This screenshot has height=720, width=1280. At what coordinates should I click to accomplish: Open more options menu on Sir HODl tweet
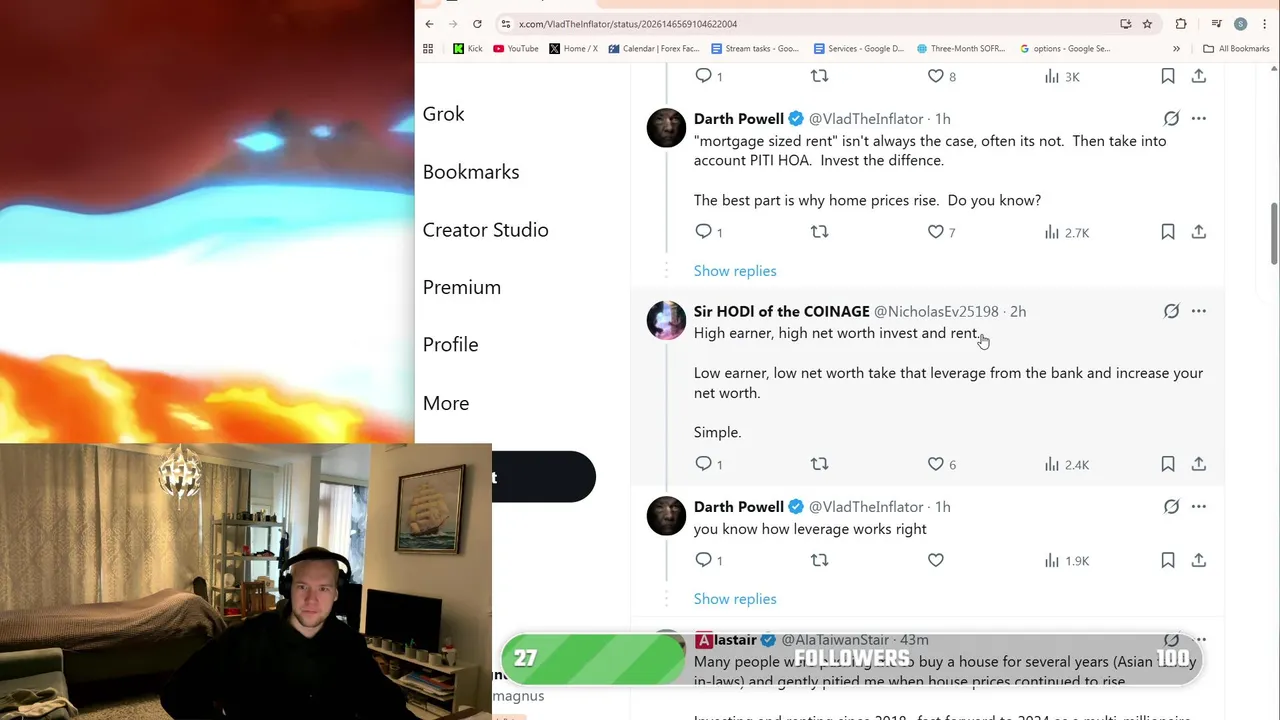point(1198,311)
